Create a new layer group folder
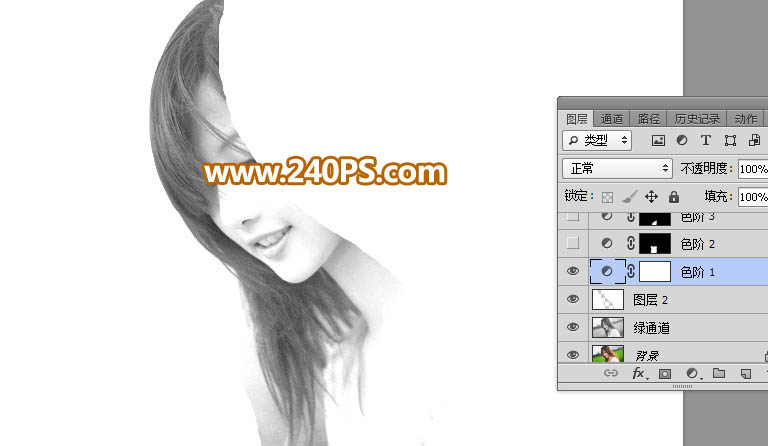 tap(718, 374)
